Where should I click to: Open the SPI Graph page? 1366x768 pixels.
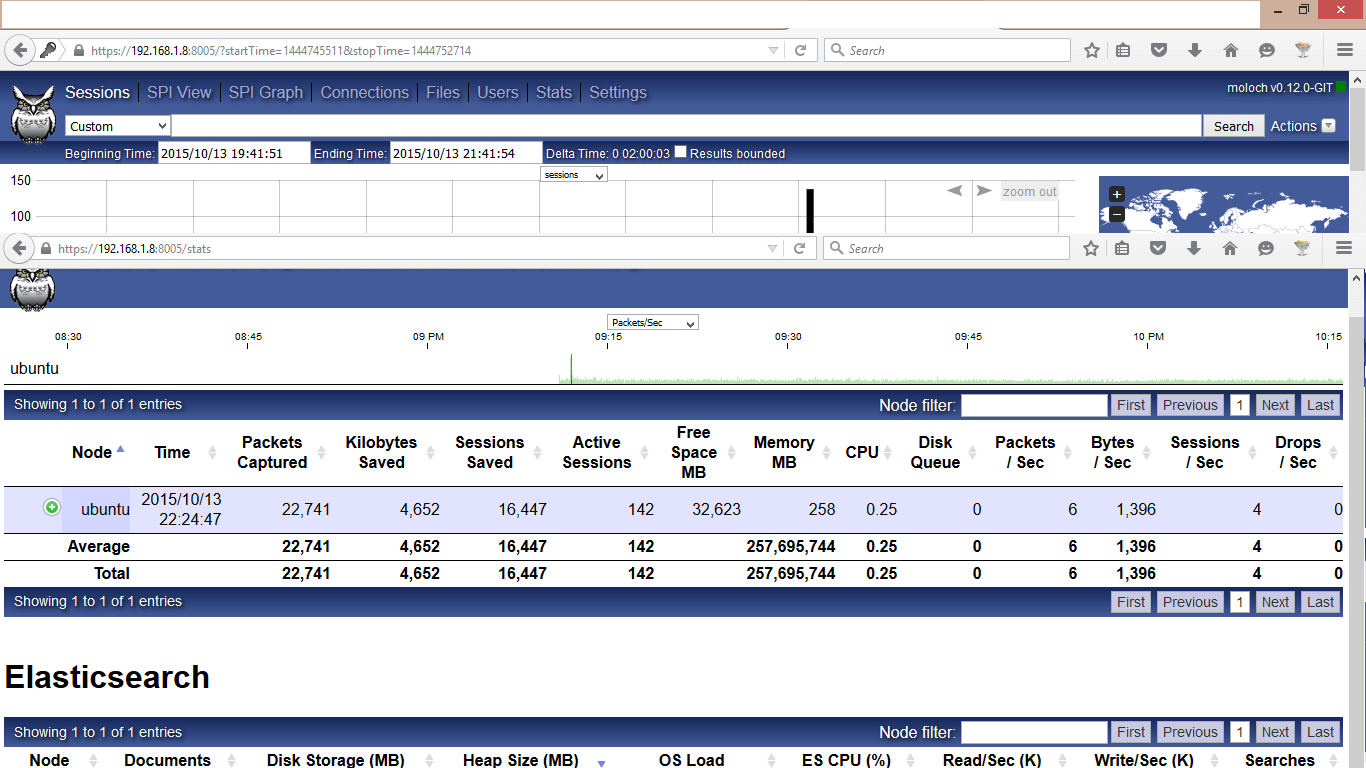[x=265, y=92]
